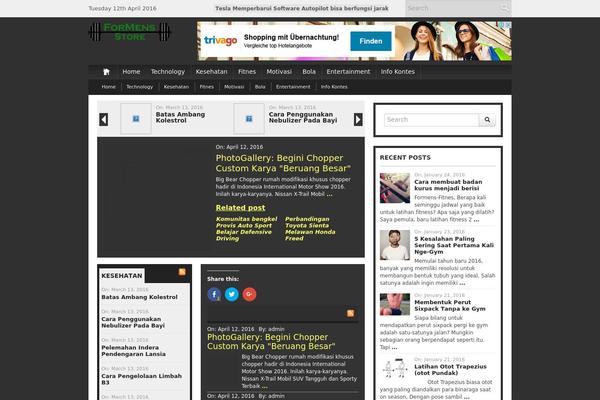Screen dimensions: 600x400
Task: Open Kesehatan in the main navigation
Action: 211,72
